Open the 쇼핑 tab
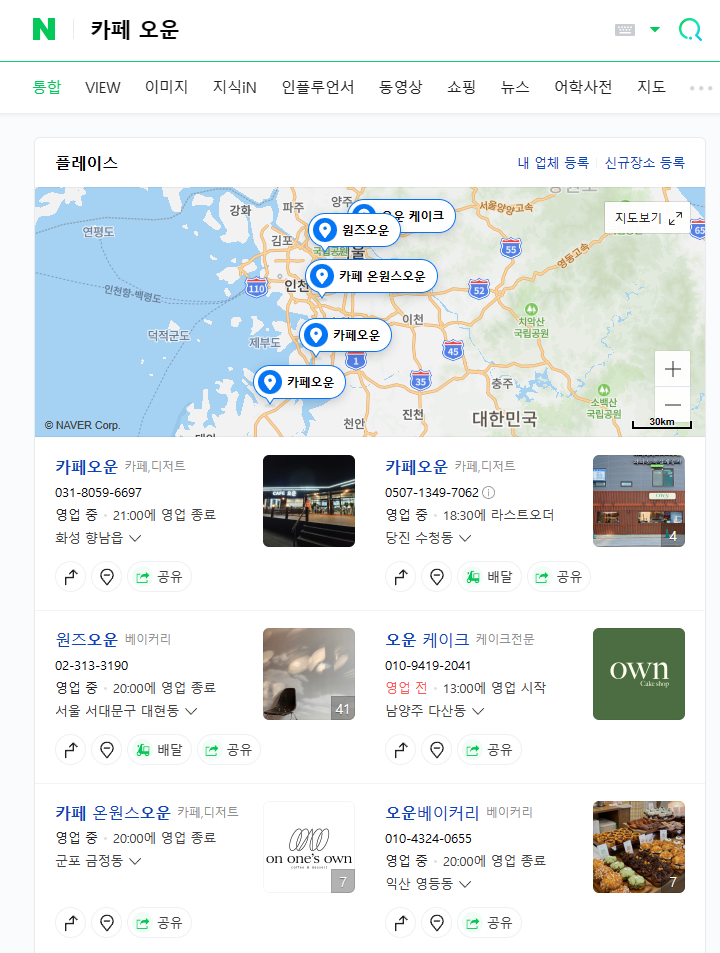Image resolution: width=720 pixels, height=953 pixels. pos(461,87)
